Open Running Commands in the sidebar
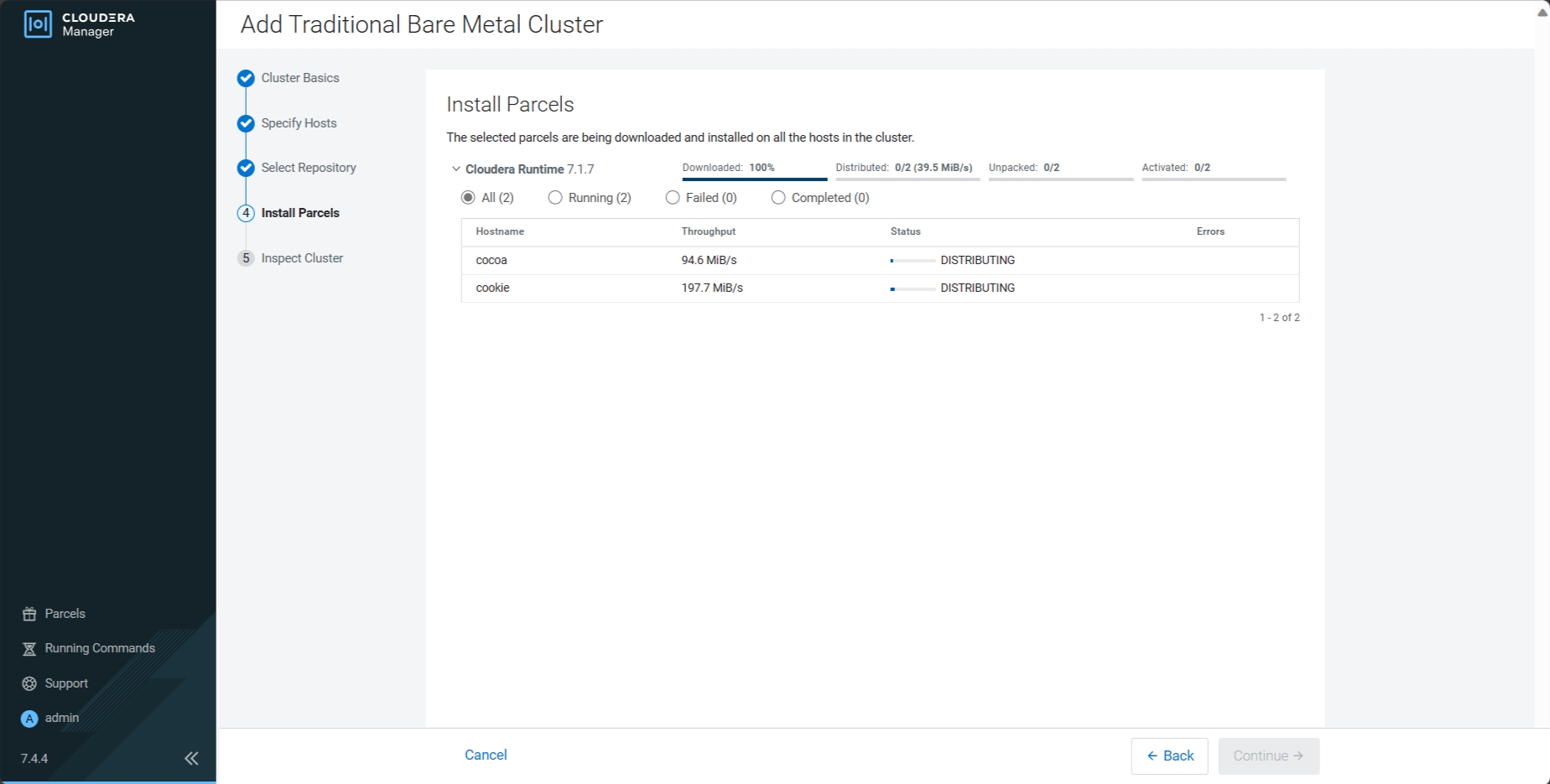1550x784 pixels. pos(100,648)
